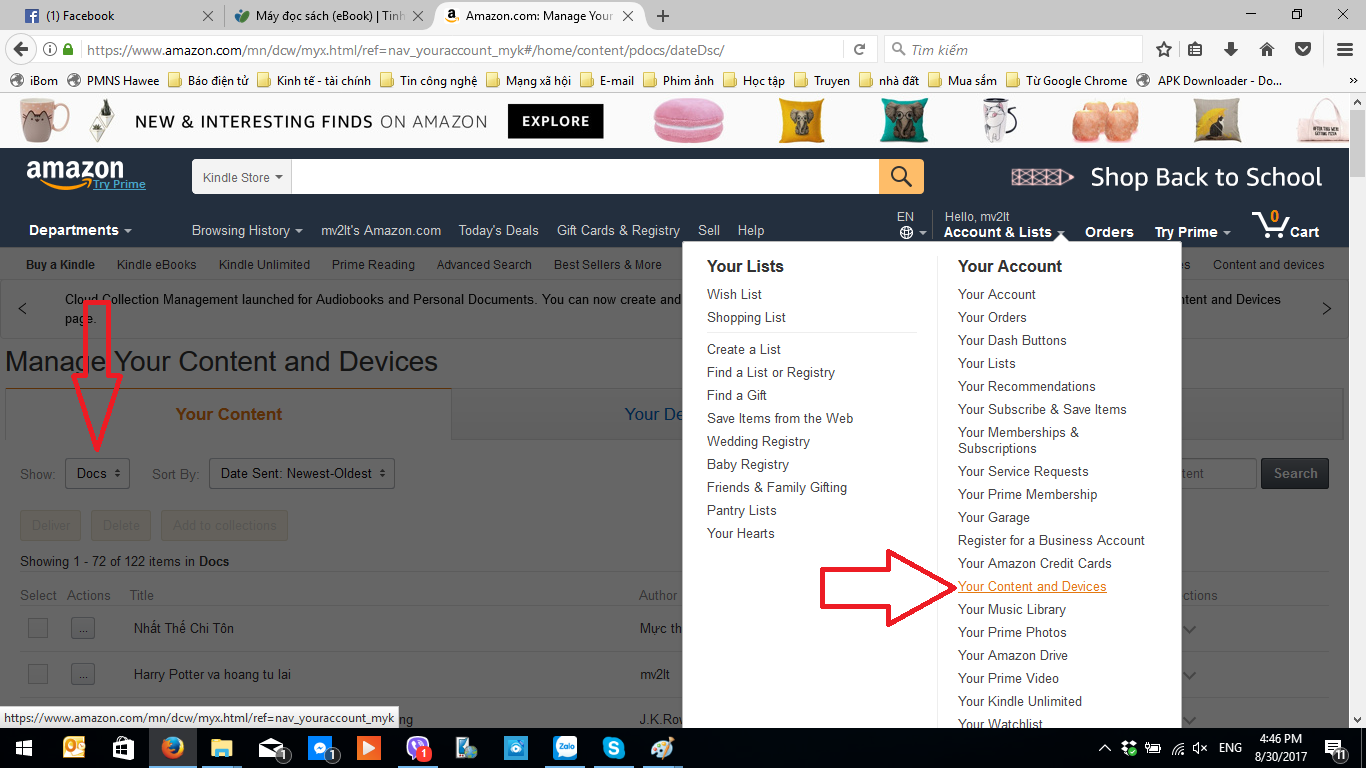1366x768 pixels.
Task: Open the Show Docs dropdown
Action: pos(97,473)
